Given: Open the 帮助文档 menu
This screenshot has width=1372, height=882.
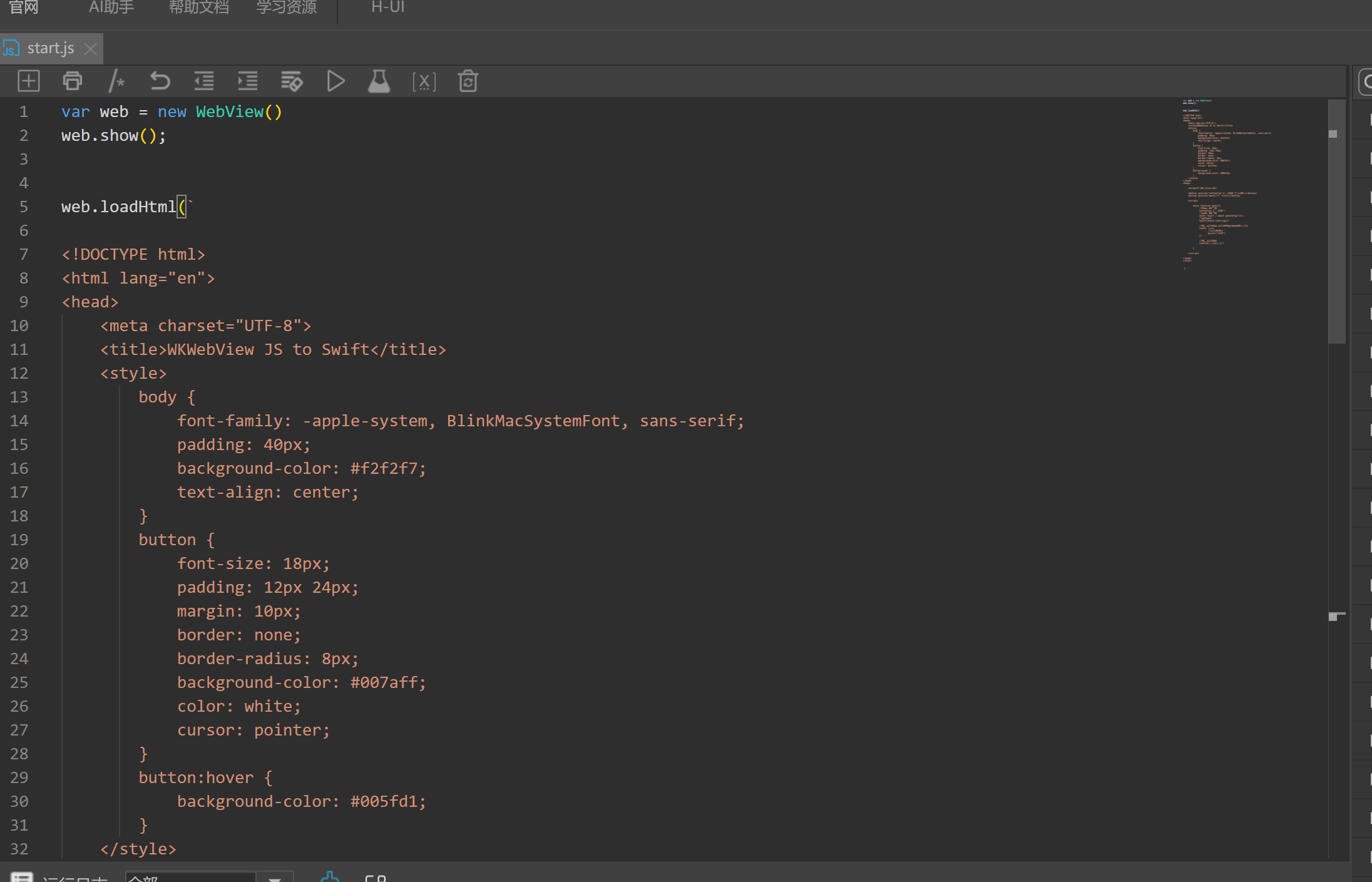Looking at the screenshot, I should click(199, 7).
